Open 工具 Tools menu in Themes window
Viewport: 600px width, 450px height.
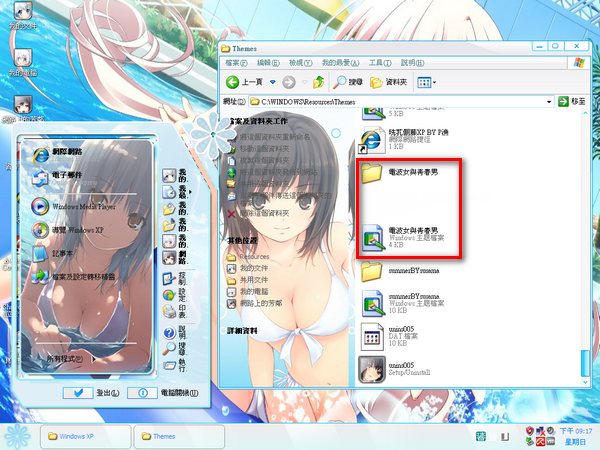point(380,62)
